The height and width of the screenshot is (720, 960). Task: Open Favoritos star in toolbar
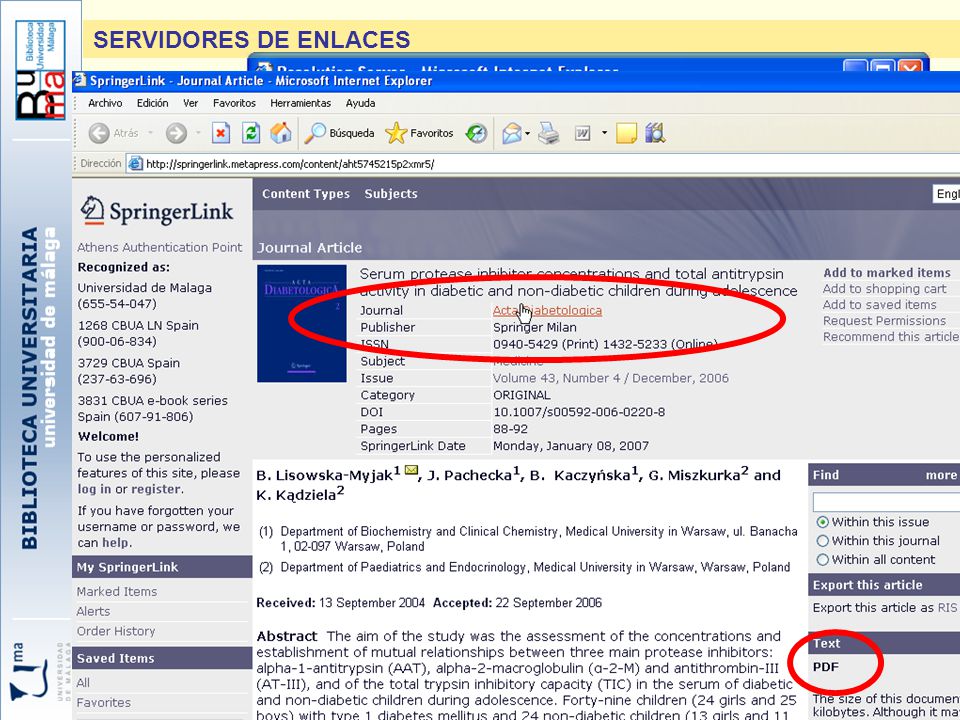click(419, 133)
